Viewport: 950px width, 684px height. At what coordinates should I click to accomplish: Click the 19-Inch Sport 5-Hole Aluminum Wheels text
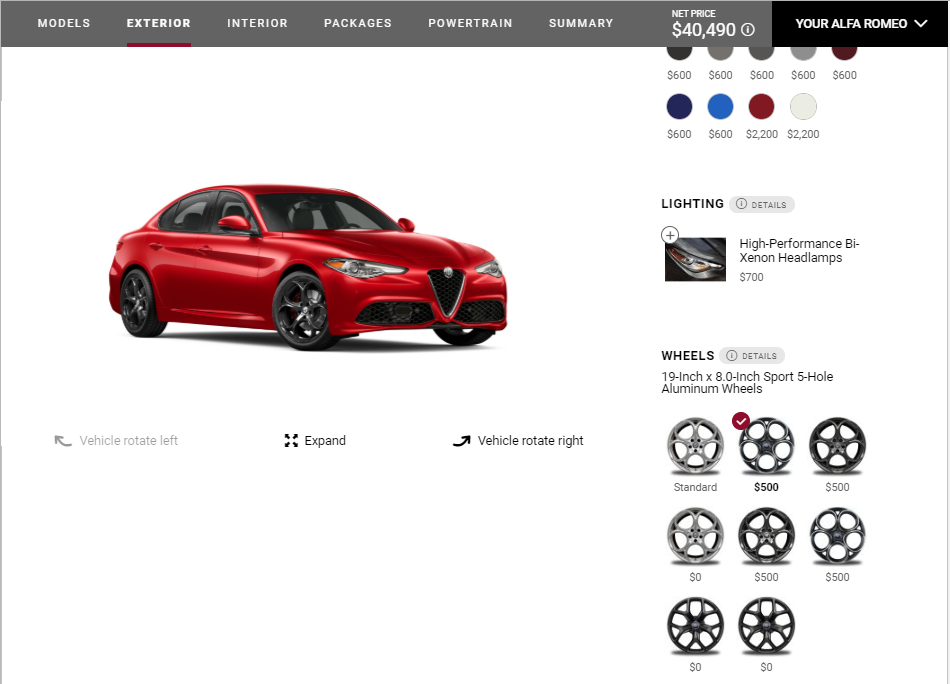pyautogui.click(x=747, y=382)
